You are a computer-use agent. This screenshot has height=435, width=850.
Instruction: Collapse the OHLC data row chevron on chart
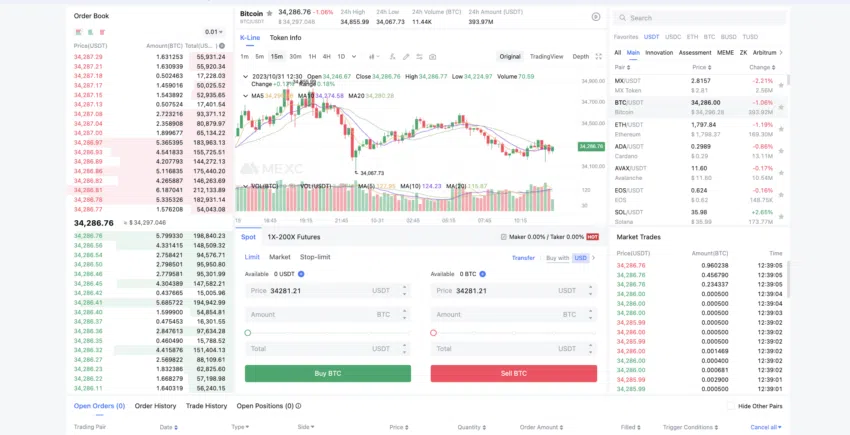point(246,77)
